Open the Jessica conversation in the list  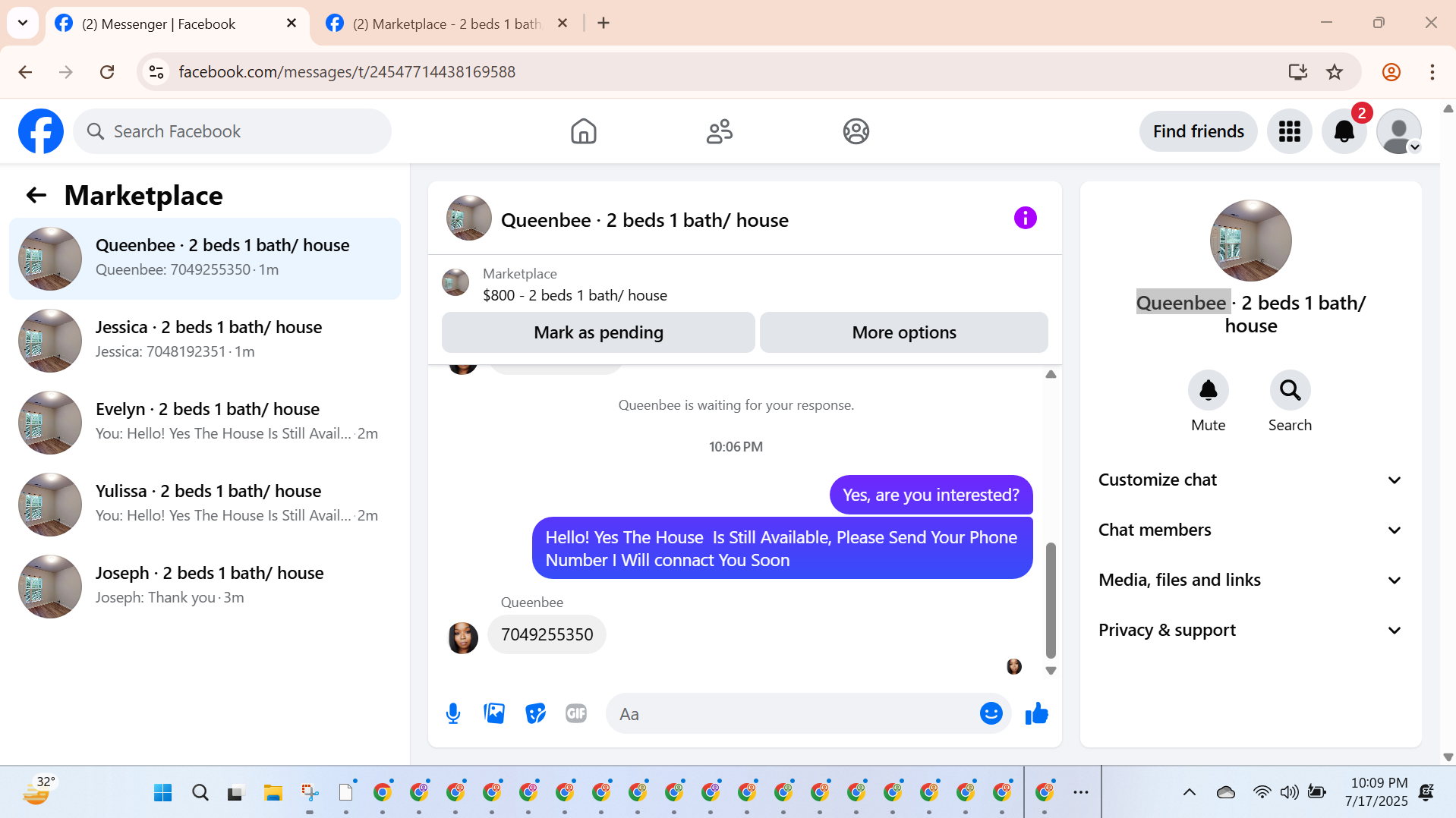click(205, 341)
